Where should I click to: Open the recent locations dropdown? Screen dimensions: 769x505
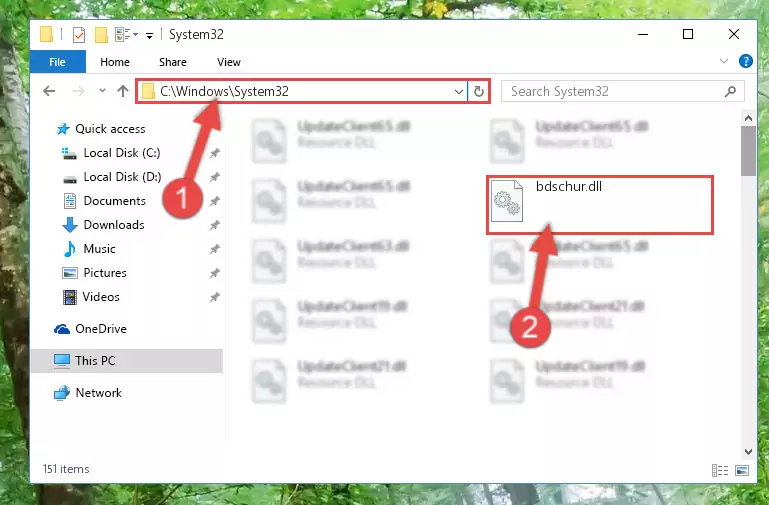tap(102, 91)
